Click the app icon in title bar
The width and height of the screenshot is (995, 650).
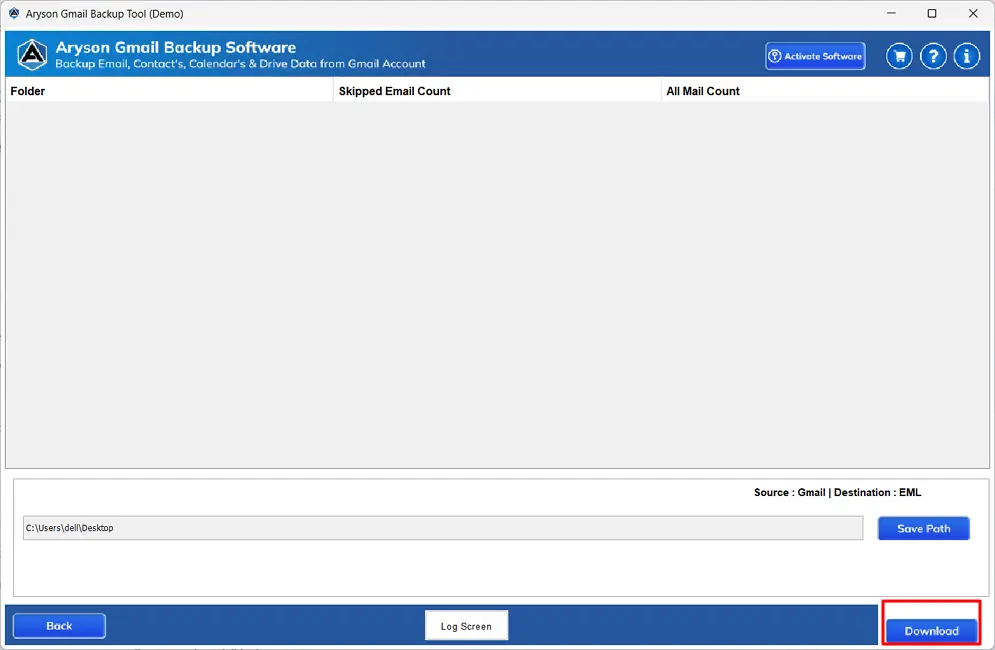14,13
